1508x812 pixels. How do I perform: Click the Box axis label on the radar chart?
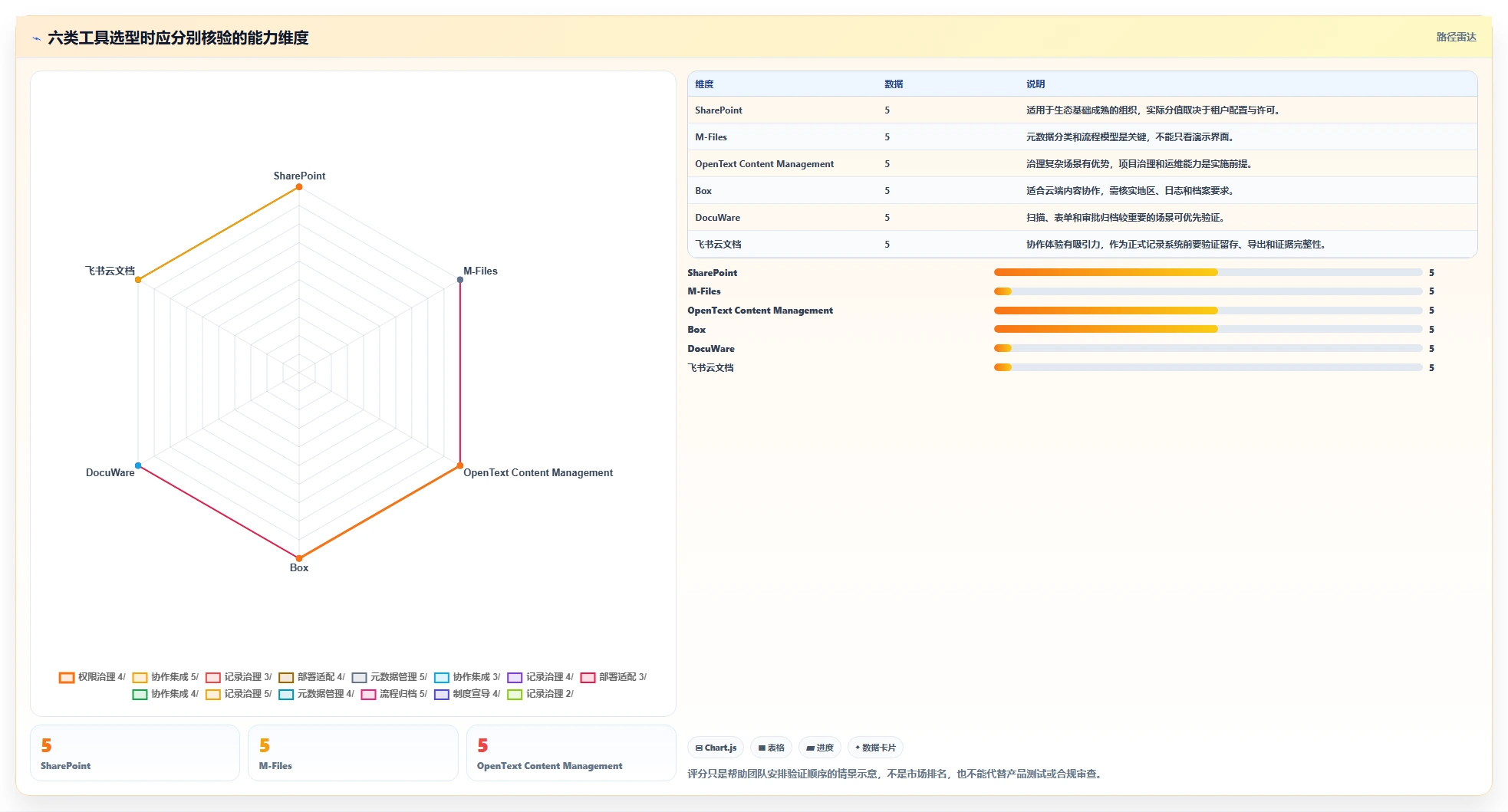point(299,567)
